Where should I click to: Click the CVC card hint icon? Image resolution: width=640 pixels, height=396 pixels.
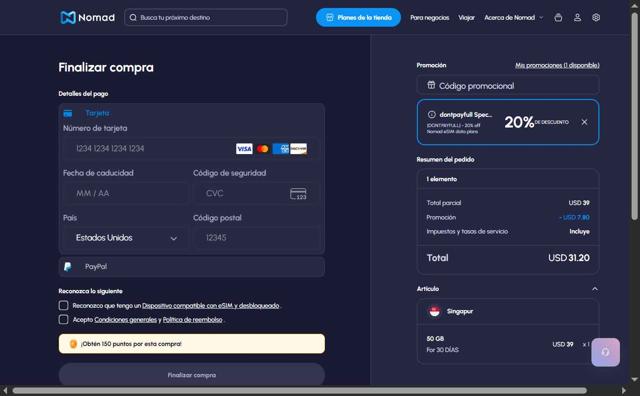(x=298, y=194)
